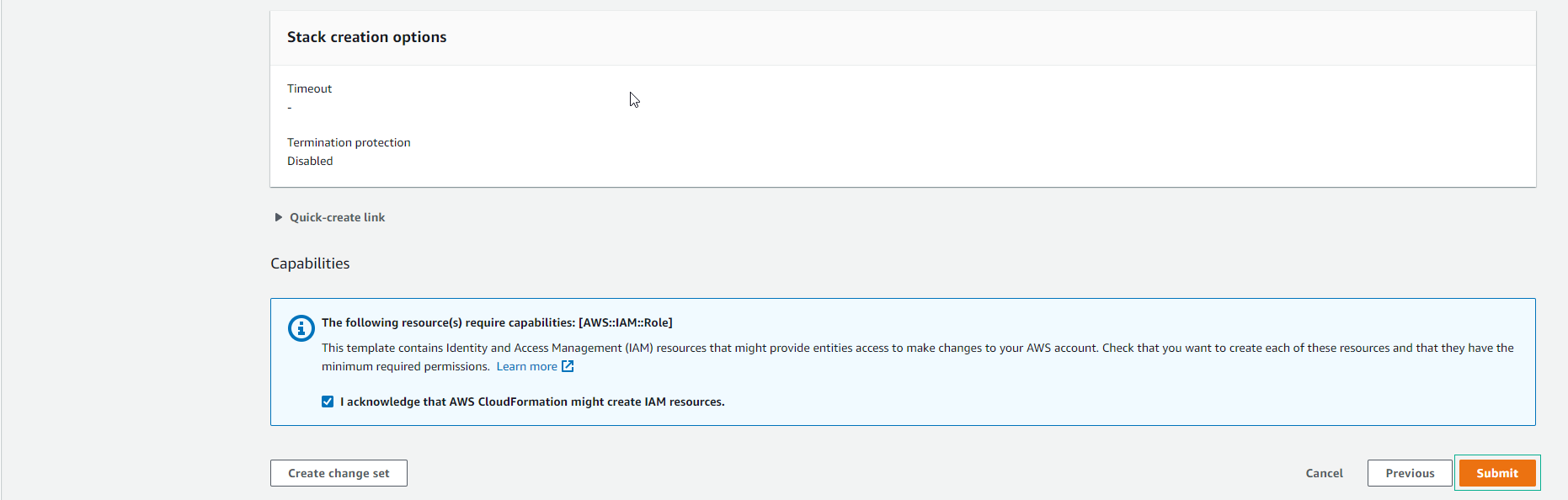Click the Quick-create link section label
The height and width of the screenshot is (500, 1568).
337,217
